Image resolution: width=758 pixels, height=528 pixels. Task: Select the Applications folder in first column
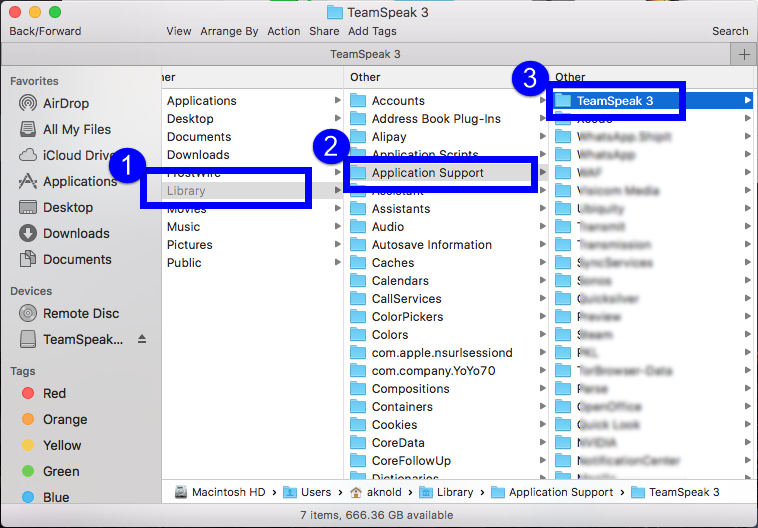click(x=252, y=101)
